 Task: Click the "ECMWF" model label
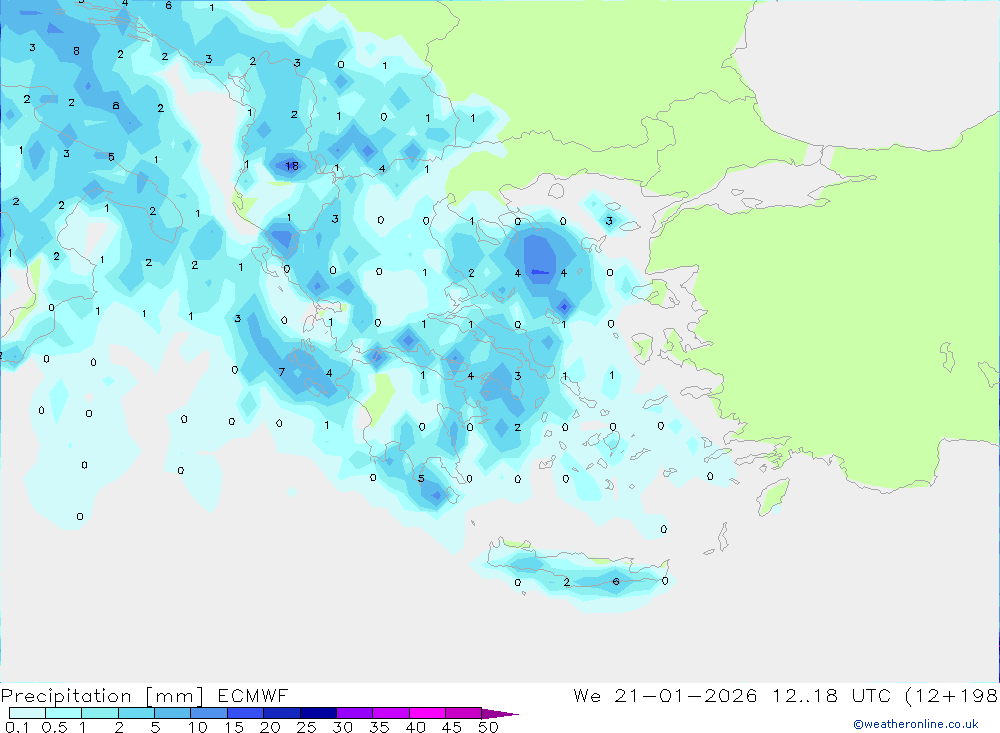[x=253, y=695]
